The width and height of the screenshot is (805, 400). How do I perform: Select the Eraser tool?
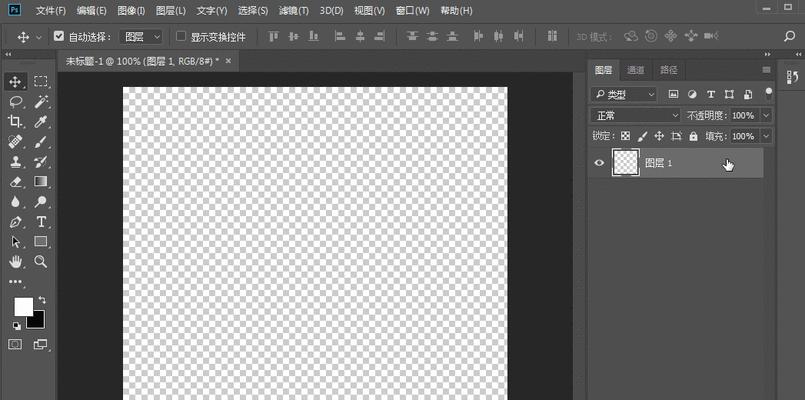(15, 182)
